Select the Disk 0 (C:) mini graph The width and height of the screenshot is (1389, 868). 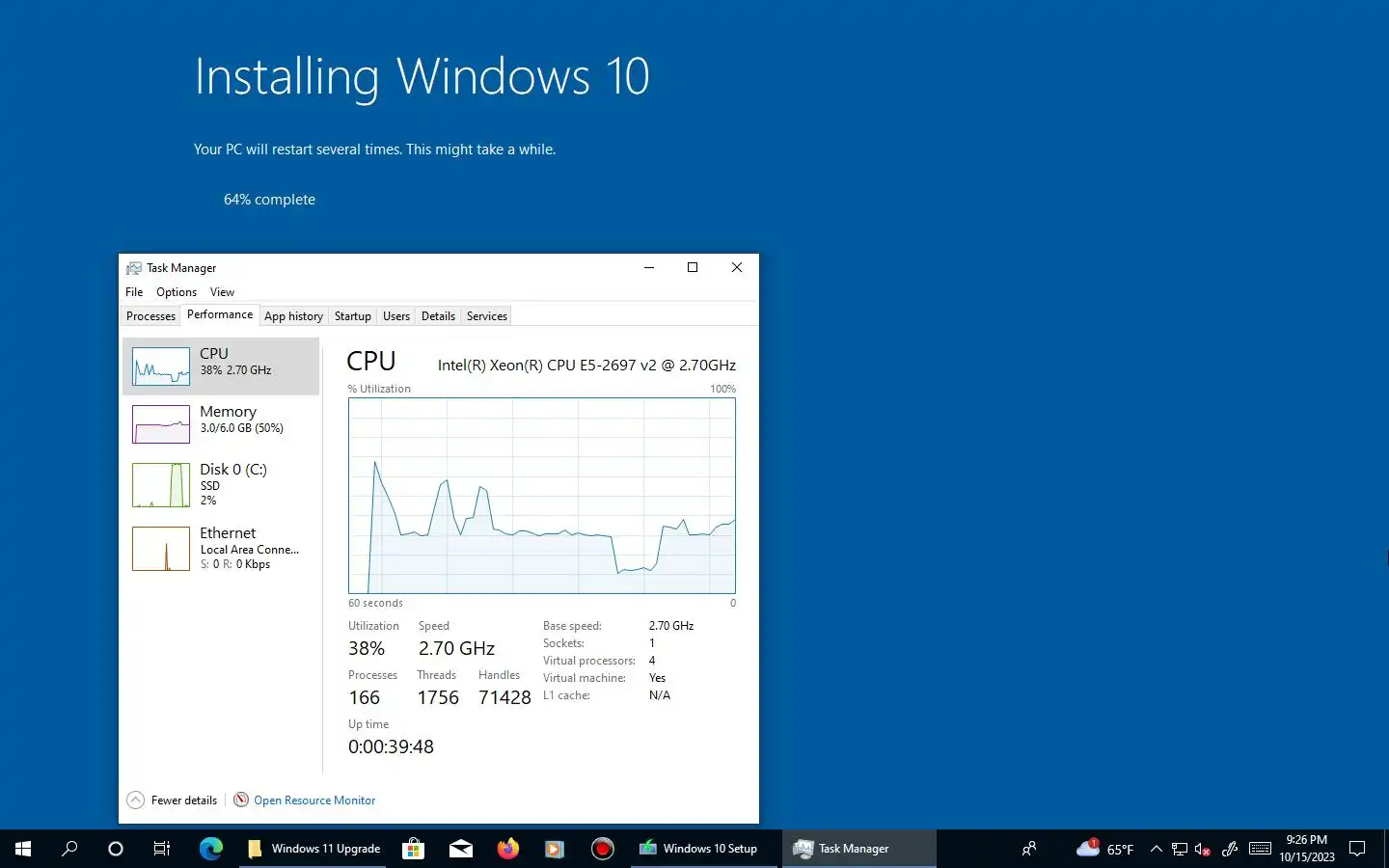(161, 485)
